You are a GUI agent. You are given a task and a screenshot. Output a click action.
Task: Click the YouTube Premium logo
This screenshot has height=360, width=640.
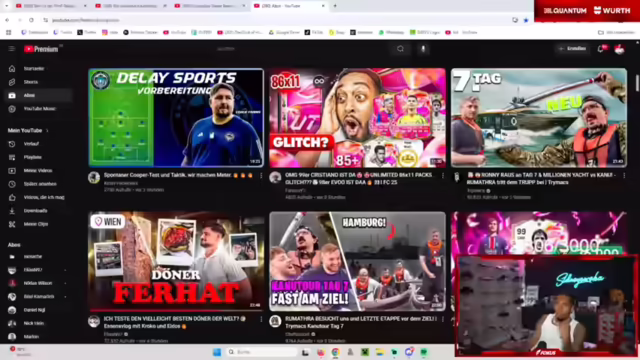pos(41,49)
